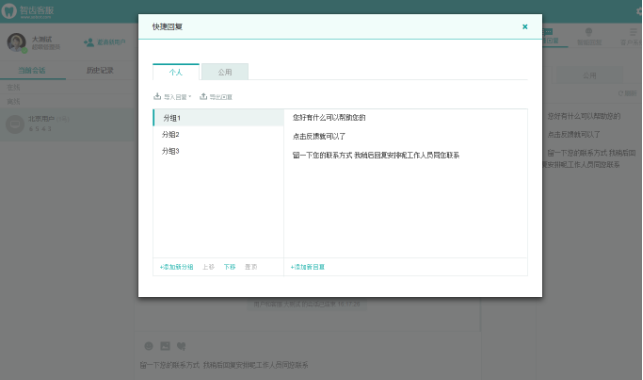Image resolution: width=643 pixels, height=380 pixels.
Task: Click the 上移 move-up link
Action: (208, 267)
